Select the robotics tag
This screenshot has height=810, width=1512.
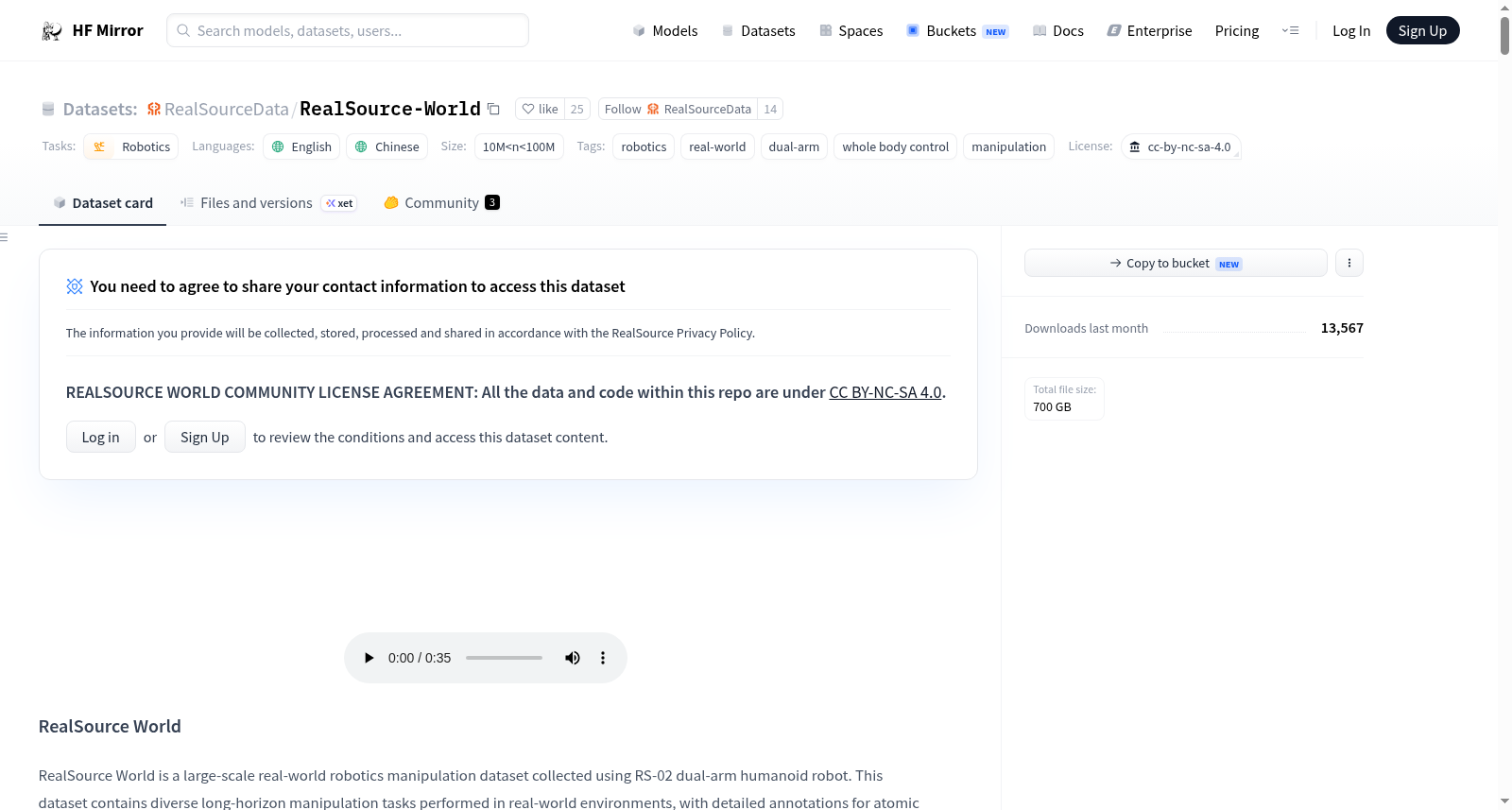pos(644,146)
